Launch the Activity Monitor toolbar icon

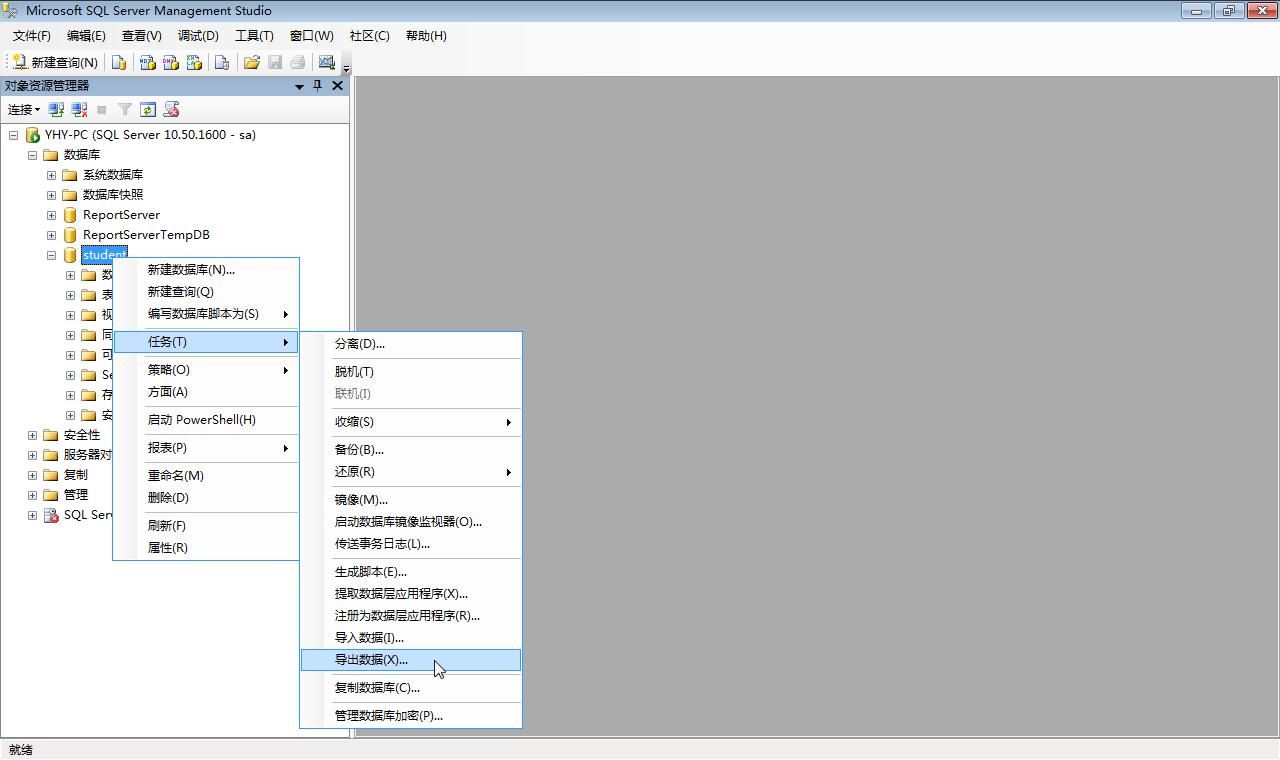click(327, 62)
